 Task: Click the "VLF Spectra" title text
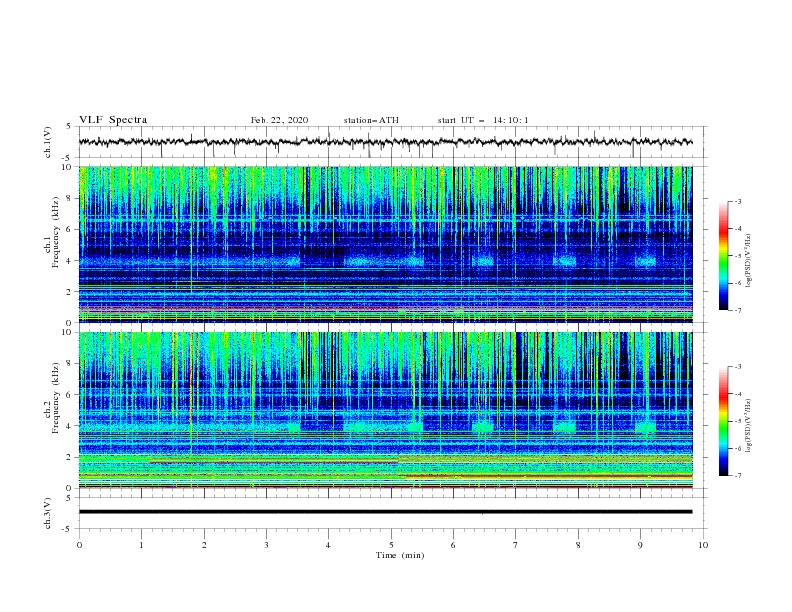pyautogui.click(x=113, y=120)
